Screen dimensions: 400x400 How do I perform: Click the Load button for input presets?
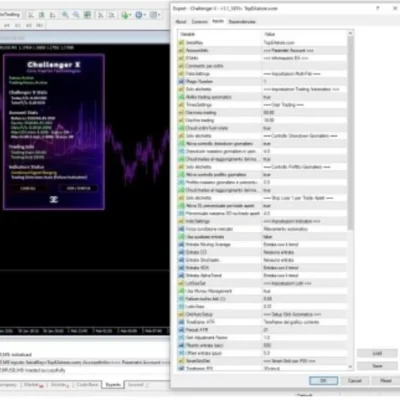(377, 353)
